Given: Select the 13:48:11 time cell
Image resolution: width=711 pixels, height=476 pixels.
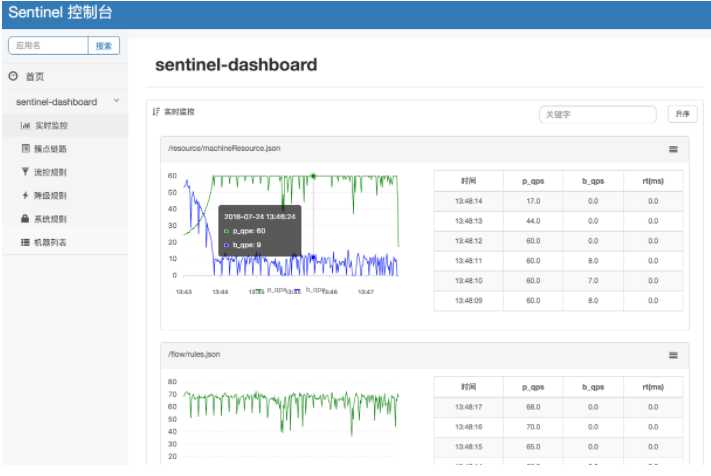Looking at the screenshot, I should pyautogui.click(x=468, y=261).
